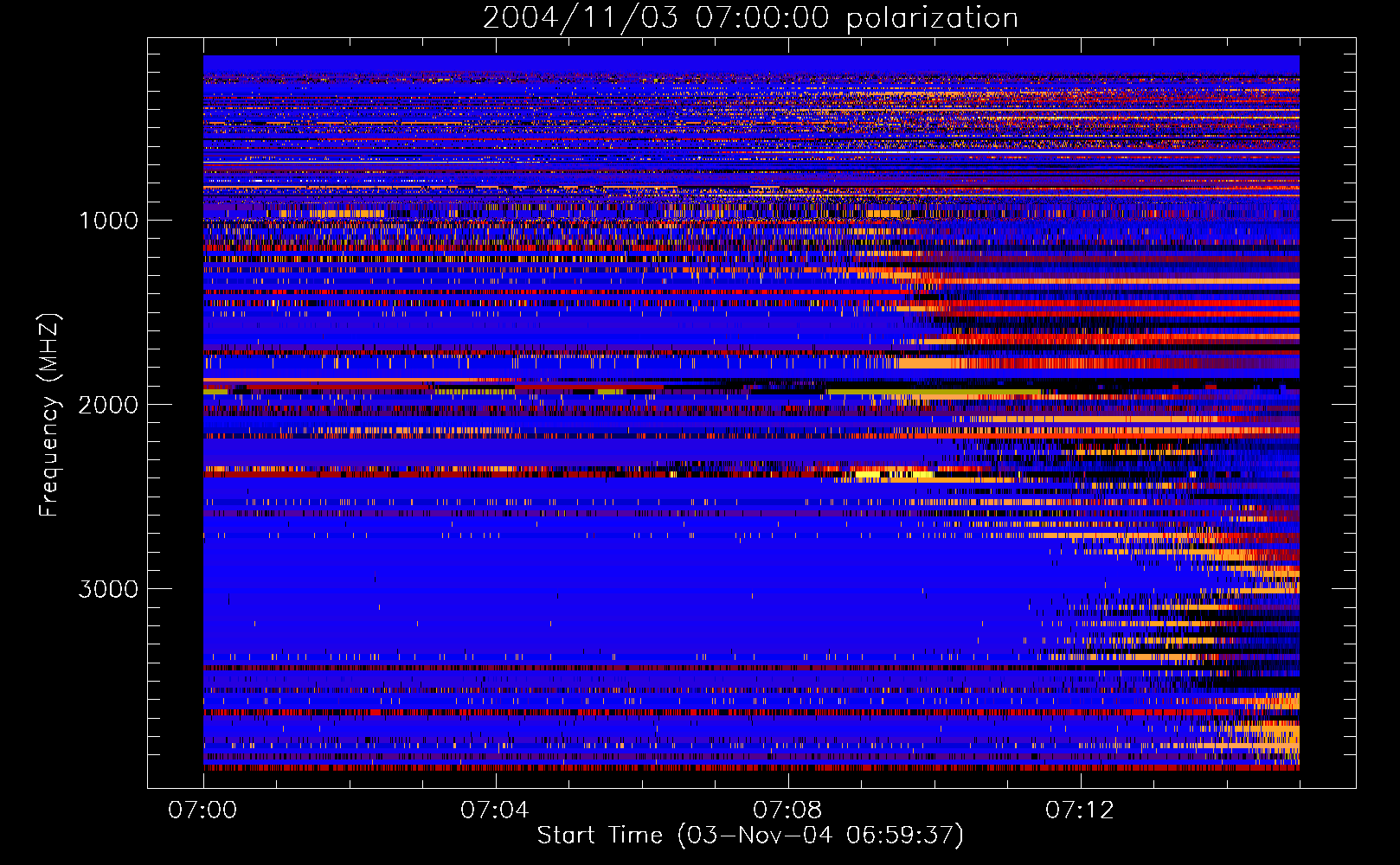Click the 'Start Time (03-Nov-04 06:59:37)' axis label
This screenshot has width=1400, height=865.
(x=750, y=836)
